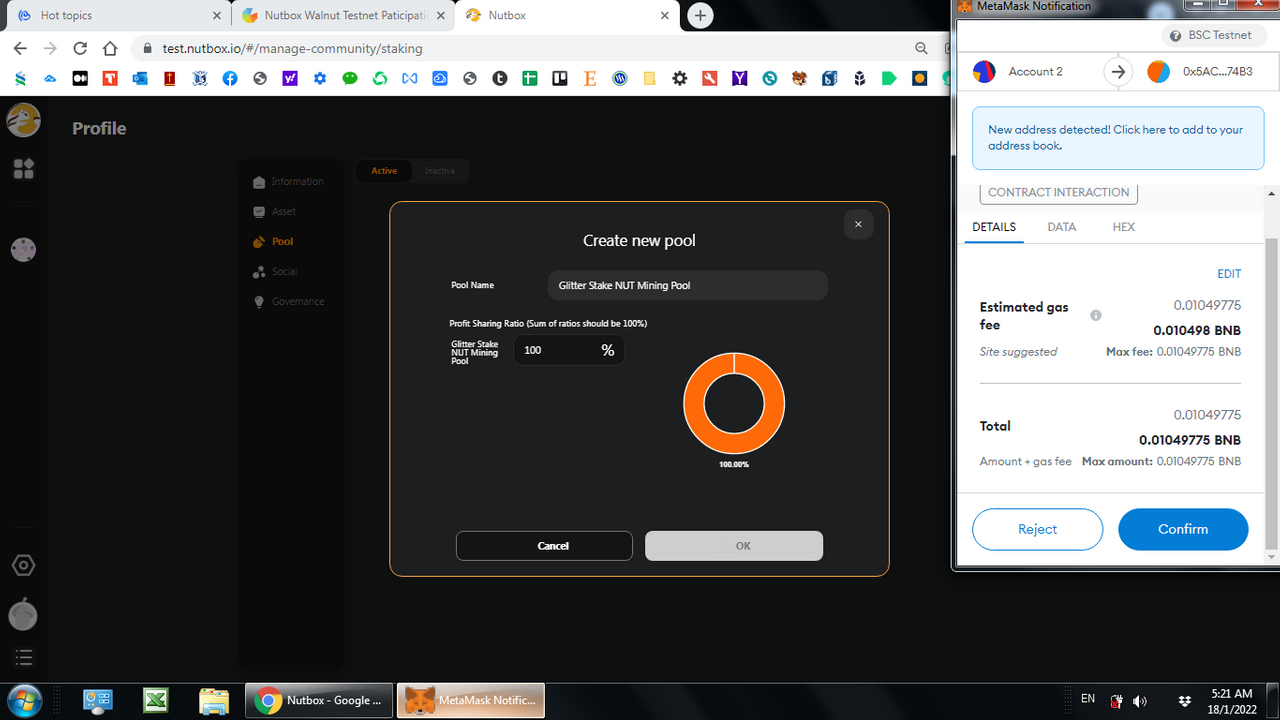Open Information in the profile menu
The height and width of the screenshot is (720, 1280).
tap(288, 182)
